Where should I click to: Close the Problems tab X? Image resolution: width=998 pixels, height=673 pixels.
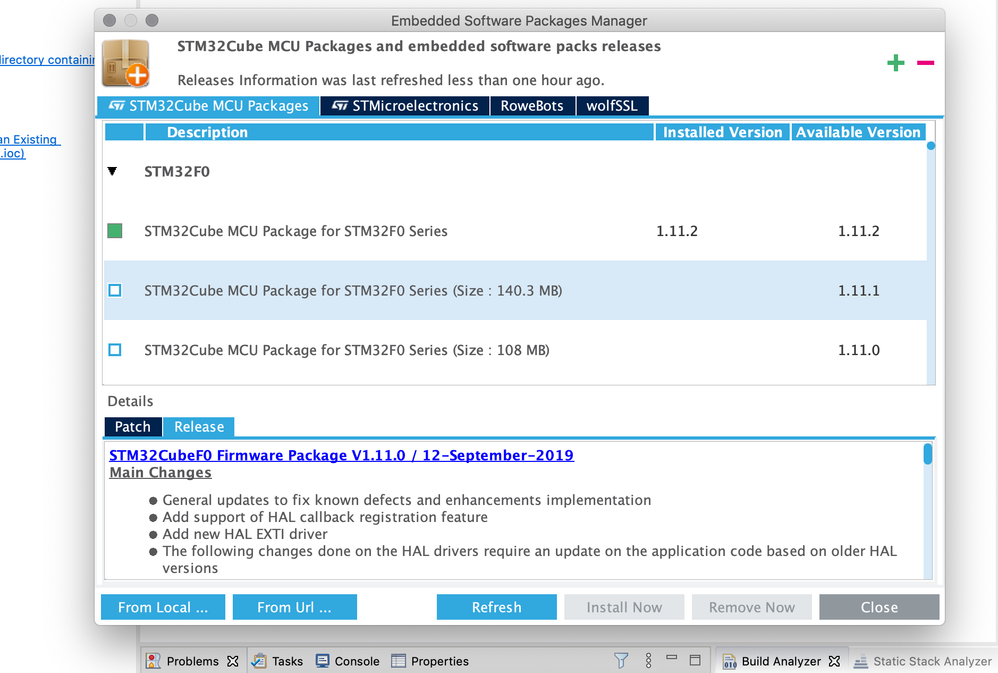[x=233, y=661]
